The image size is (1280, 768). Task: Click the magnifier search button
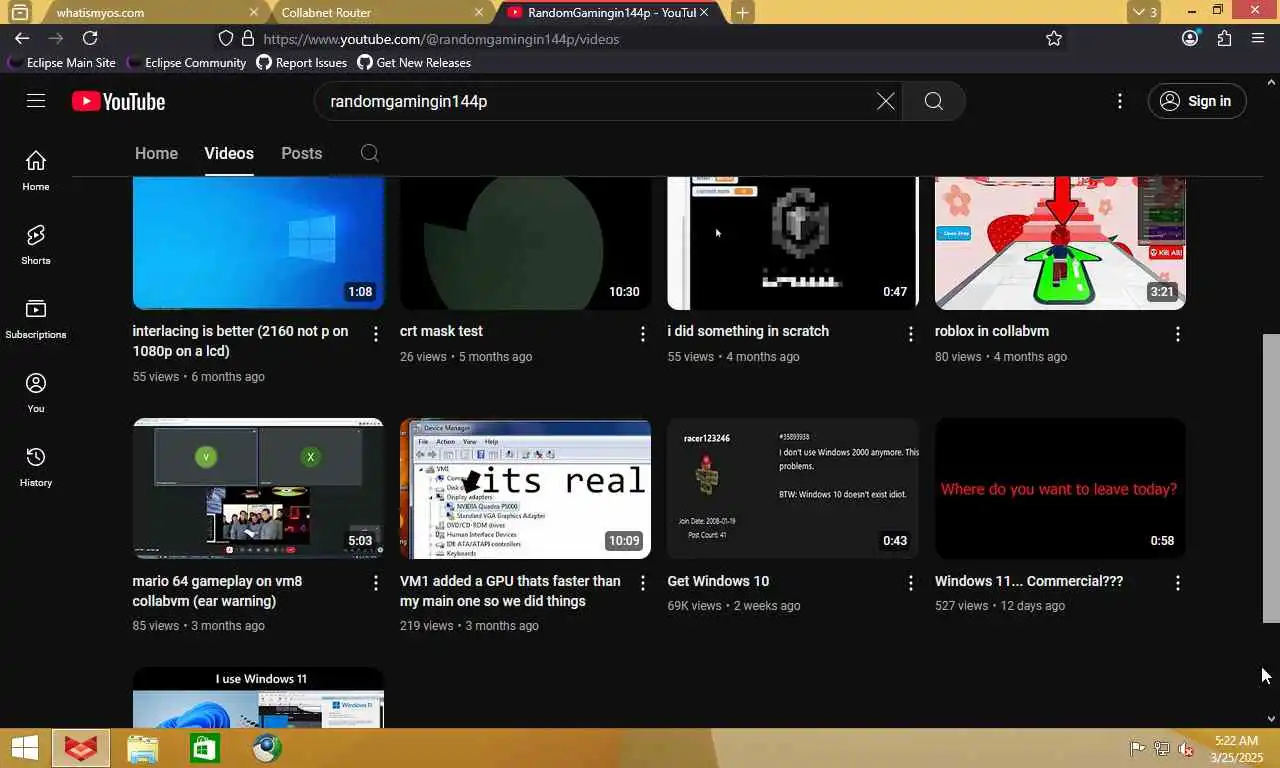pyautogui.click(x=933, y=101)
